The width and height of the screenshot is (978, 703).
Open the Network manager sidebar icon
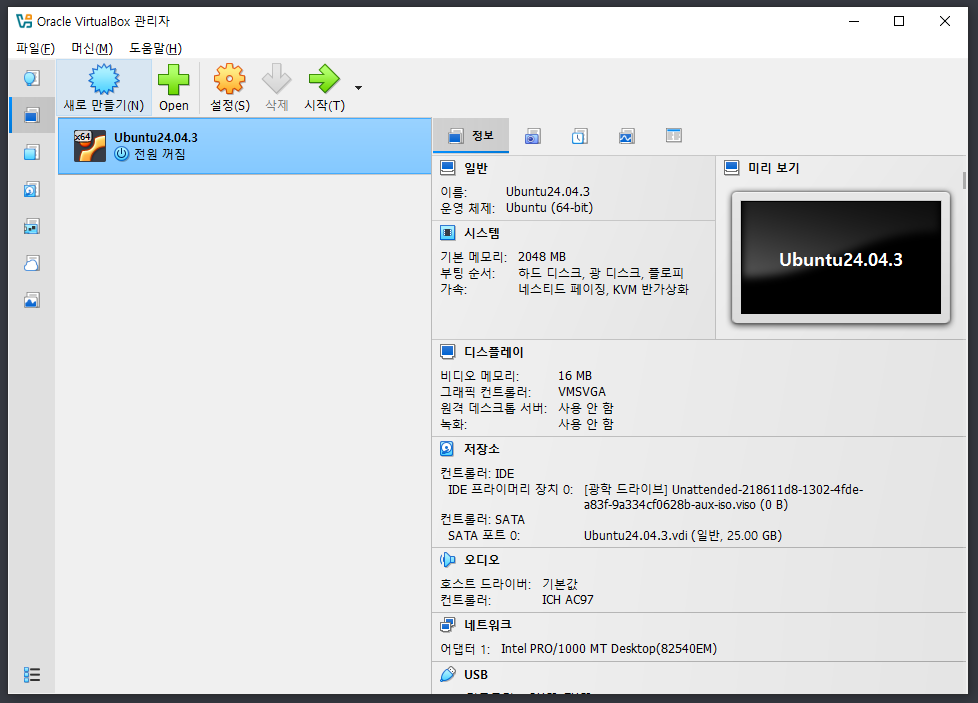[x=32, y=226]
